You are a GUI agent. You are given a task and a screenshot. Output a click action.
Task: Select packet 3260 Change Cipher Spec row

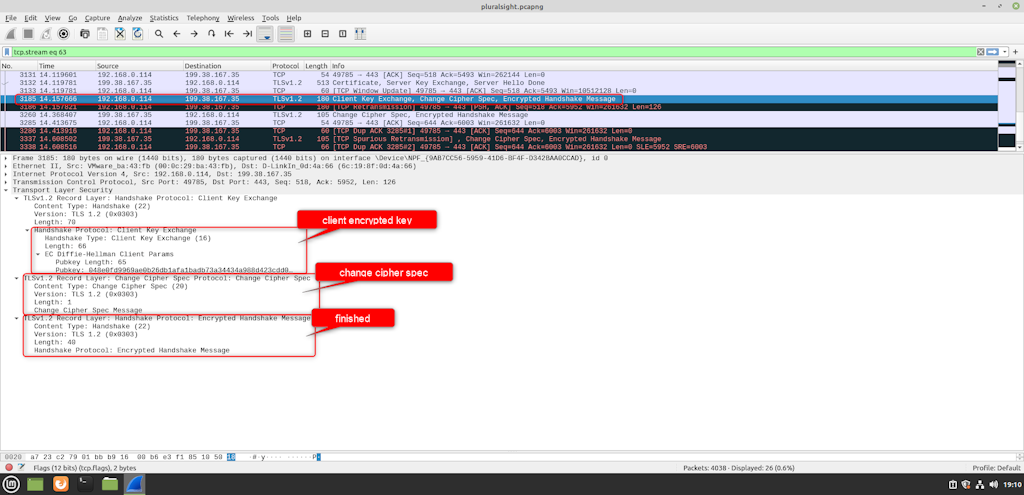click(x=500, y=114)
